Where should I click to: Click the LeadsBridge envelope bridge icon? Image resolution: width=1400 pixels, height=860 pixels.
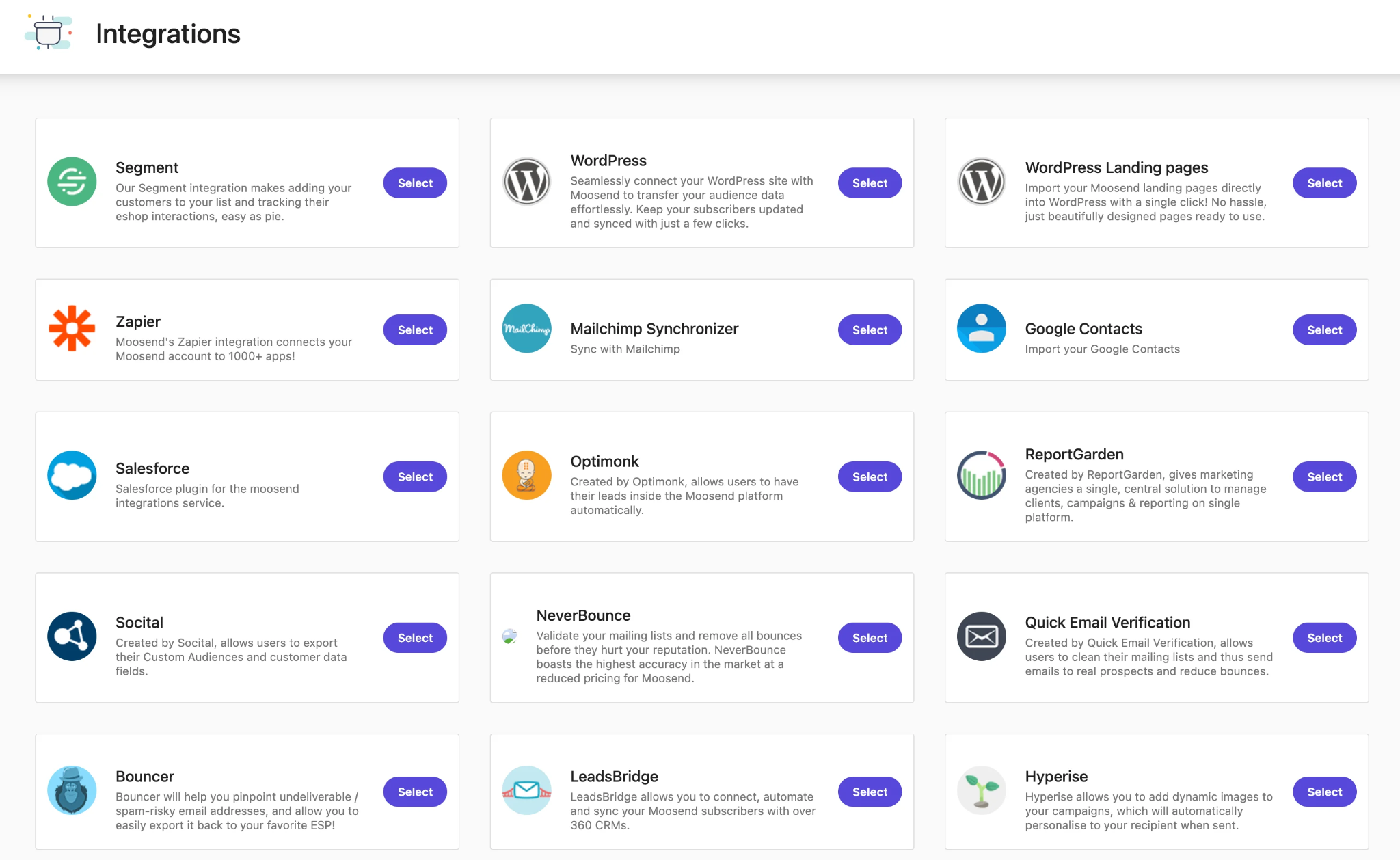pyautogui.click(x=526, y=790)
